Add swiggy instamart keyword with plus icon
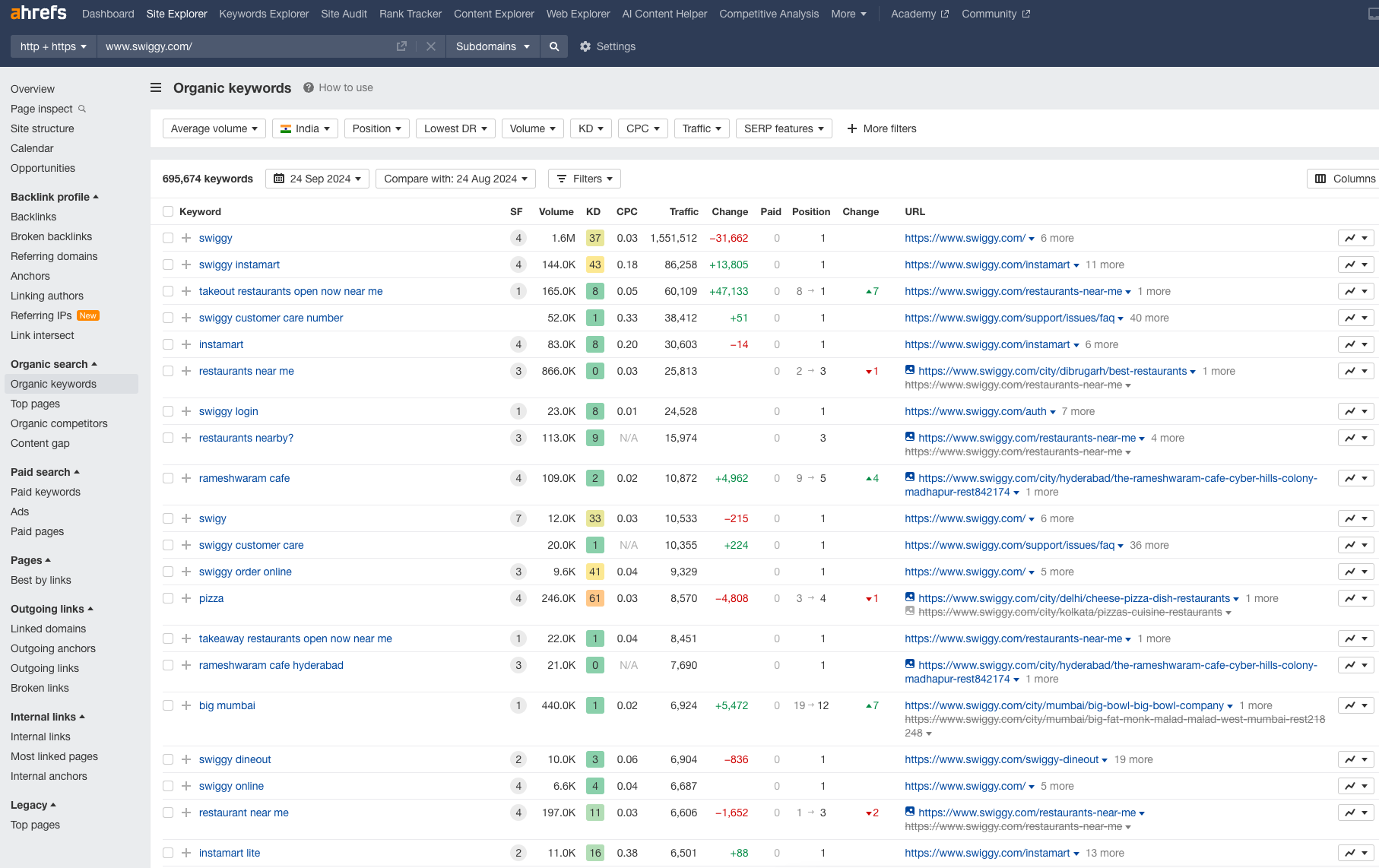 (x=186, y=265)
